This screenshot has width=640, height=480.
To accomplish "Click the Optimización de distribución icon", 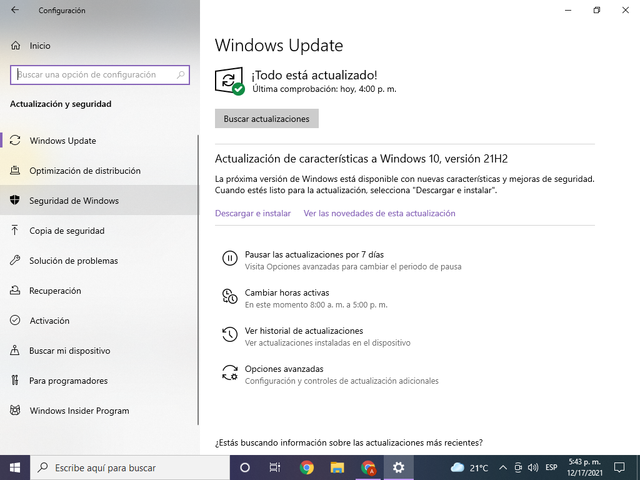I will [x=15, y=170].
